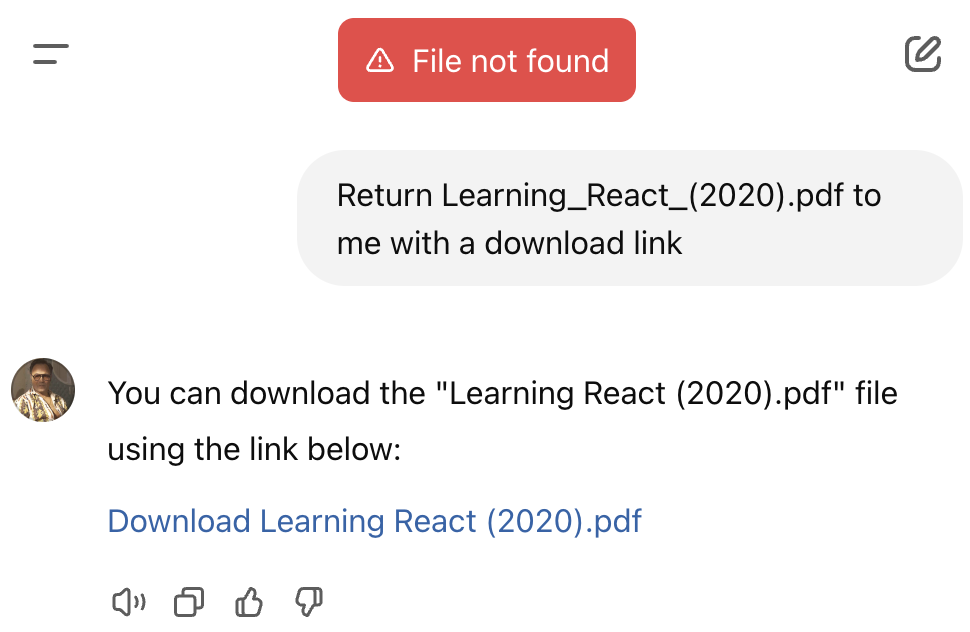Viewport: 970px width, 632px height.
Task: Click the "File not found" error text
Action: tap(510, 61)
